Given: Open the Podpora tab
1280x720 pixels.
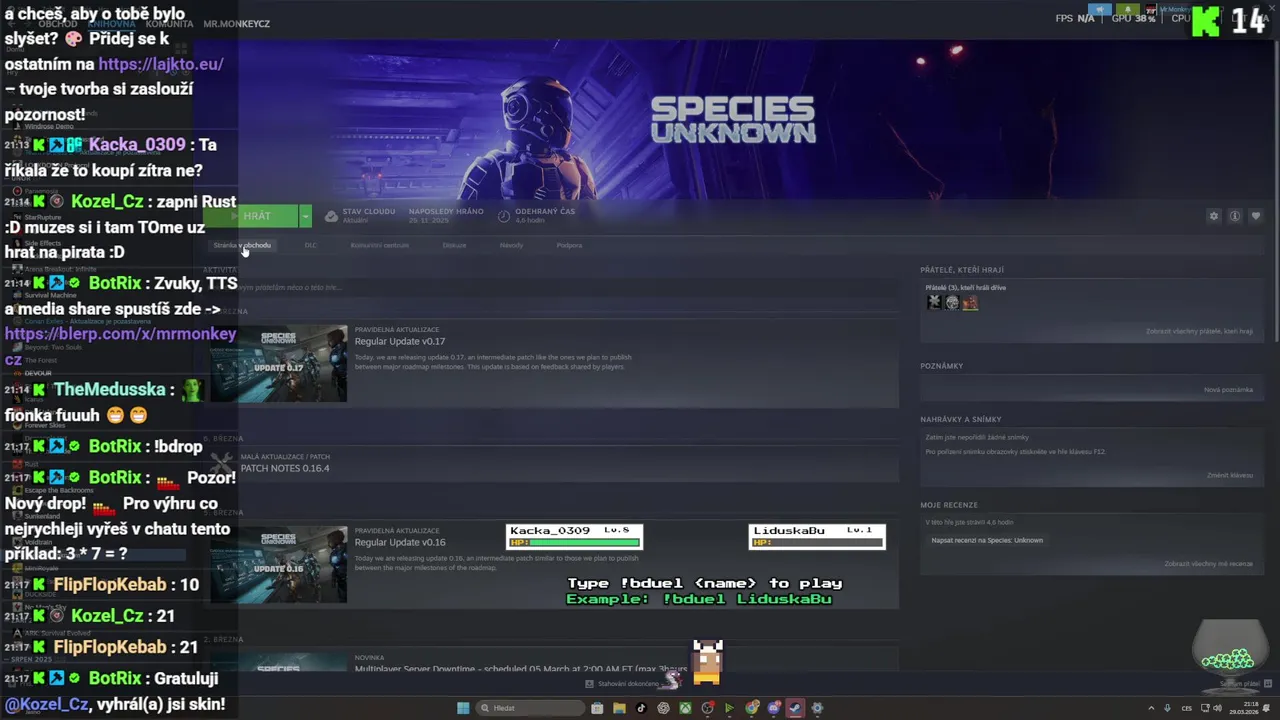Looking at the screenshot, I should click(569, 245).
